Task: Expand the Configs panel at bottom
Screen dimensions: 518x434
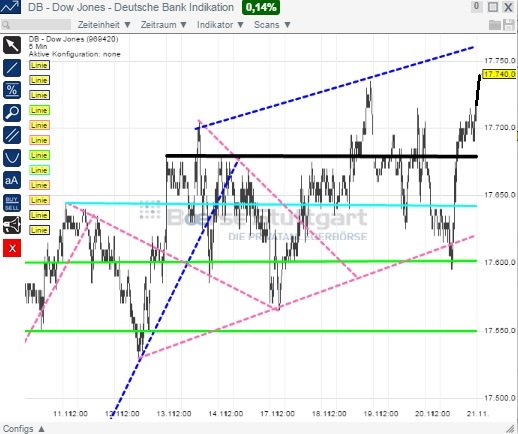Action: [24, 429]
